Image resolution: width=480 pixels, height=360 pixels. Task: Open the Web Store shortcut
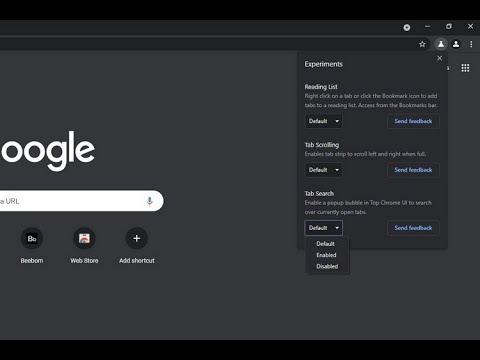pyautogui.click(x=84, y=246)
